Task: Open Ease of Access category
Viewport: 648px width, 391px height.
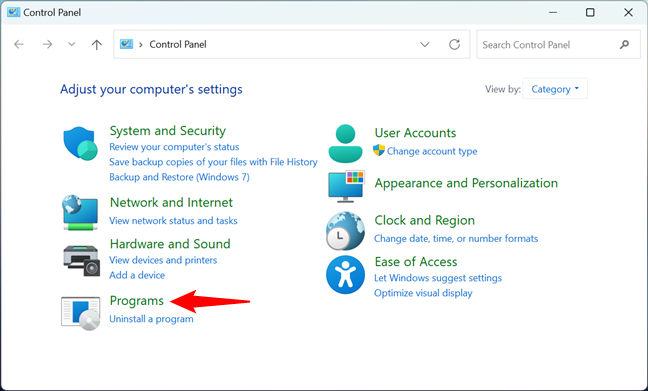Action: click(416, 261)
